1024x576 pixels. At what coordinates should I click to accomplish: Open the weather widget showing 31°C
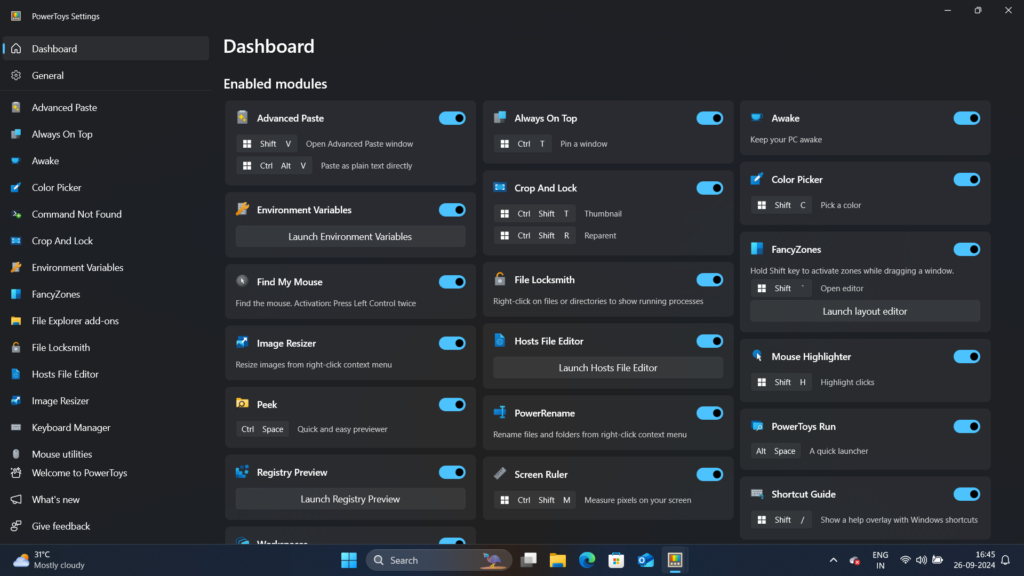49,560
